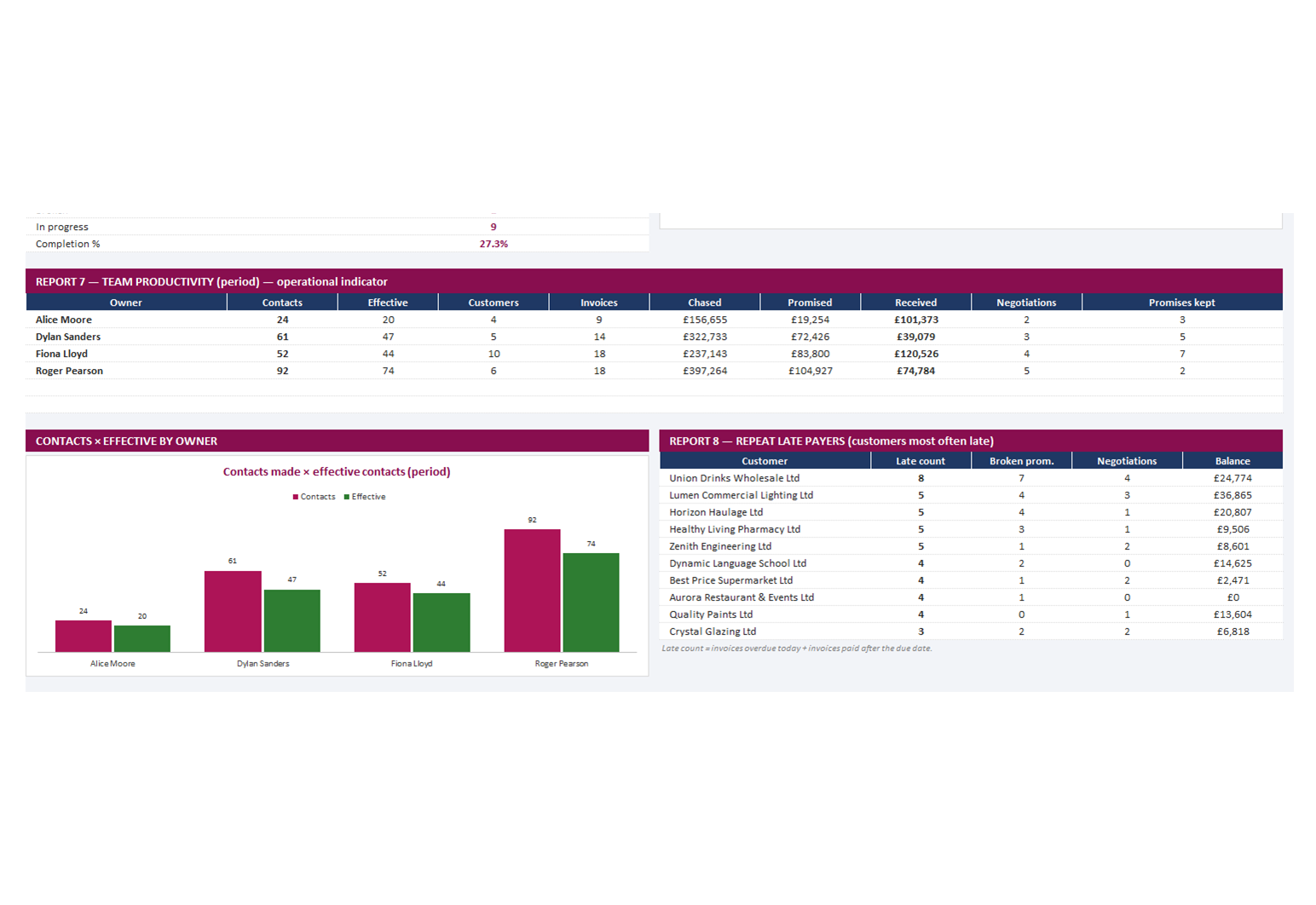Select Roger Pearson's Contacts bar labeled 92
The width and height of the screenshot is (1316, 905).
[x=532, y=591]
